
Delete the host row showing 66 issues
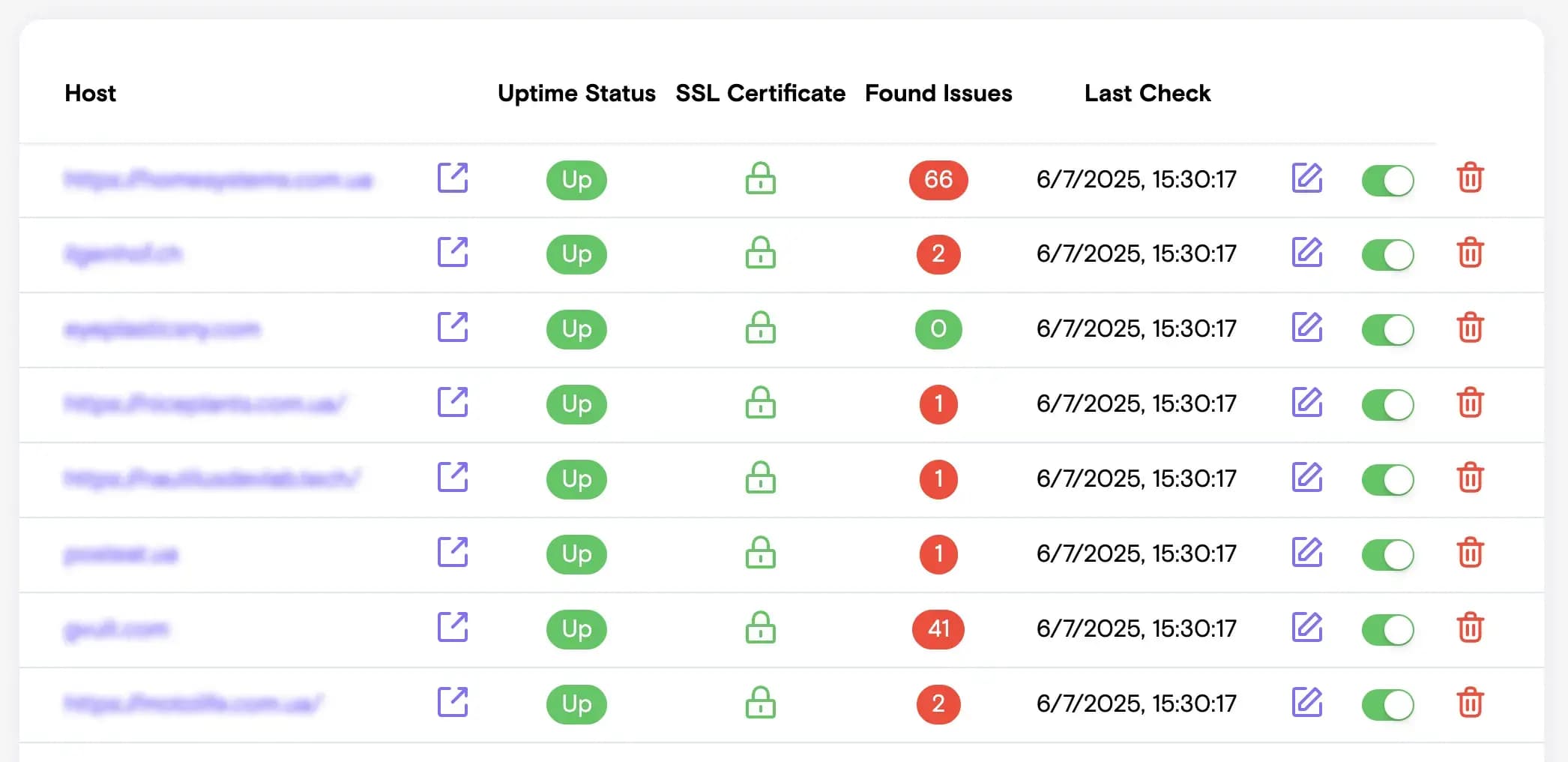pos(1471,178)
